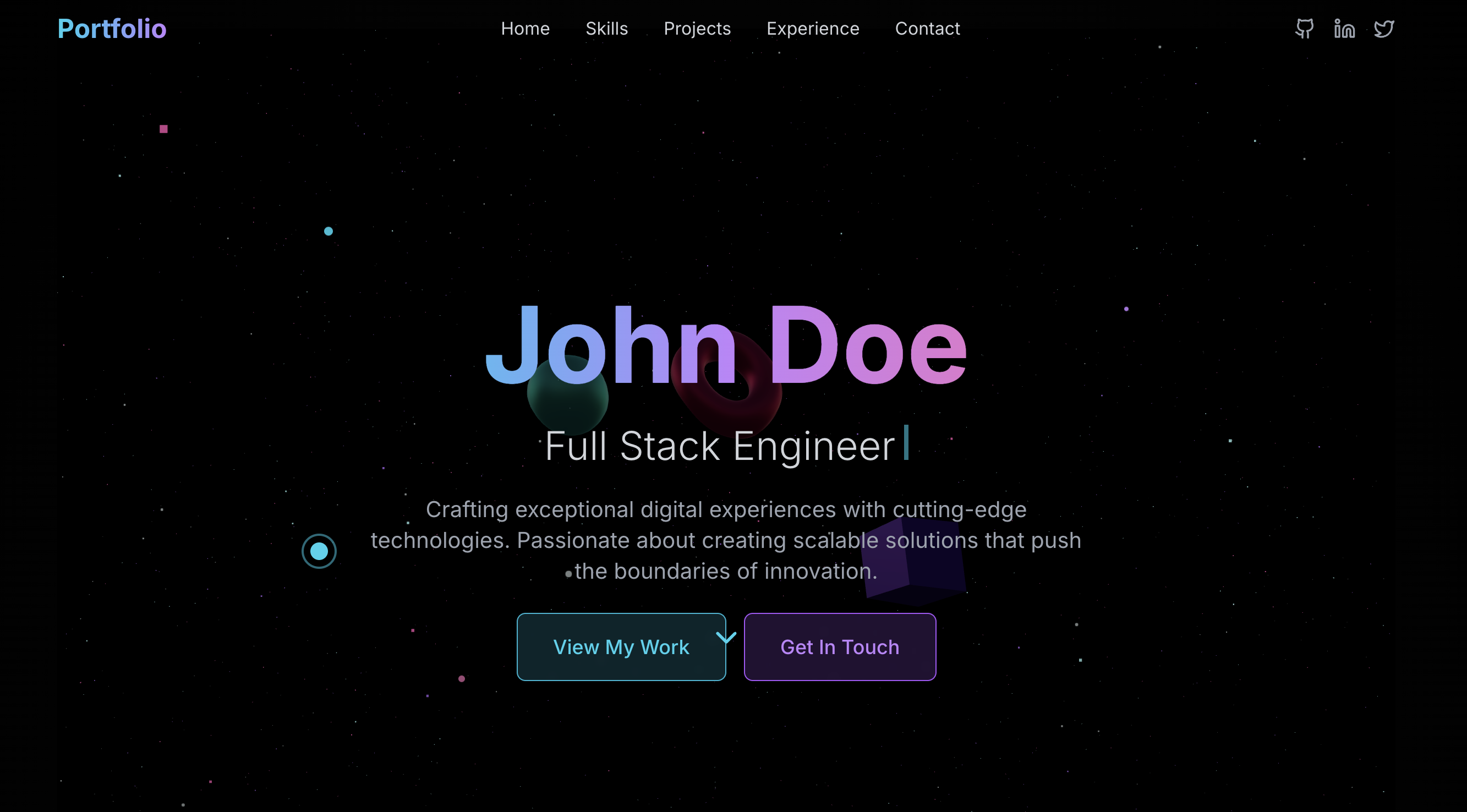Click the Portfolio logo text
Image resolution: width=1467 pixels, height=812 pixels.
112,29
